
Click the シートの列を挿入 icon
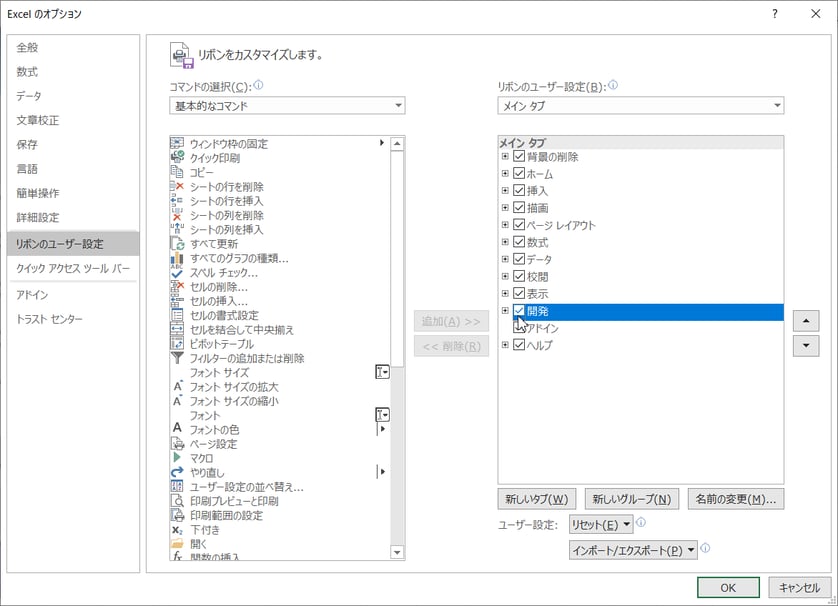177,229
